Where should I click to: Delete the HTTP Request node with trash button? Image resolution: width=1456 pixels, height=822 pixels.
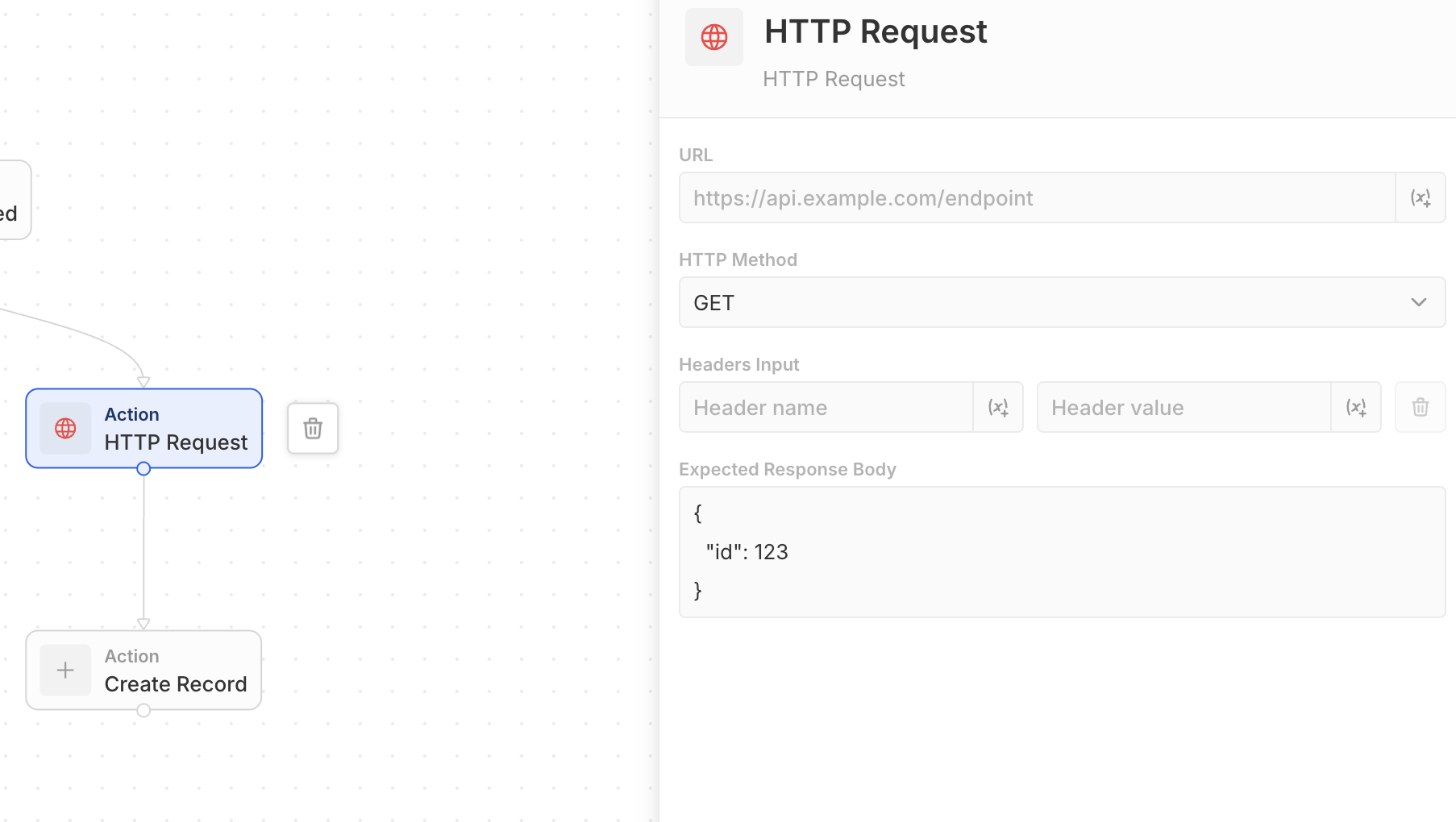[x=313, y=428]
